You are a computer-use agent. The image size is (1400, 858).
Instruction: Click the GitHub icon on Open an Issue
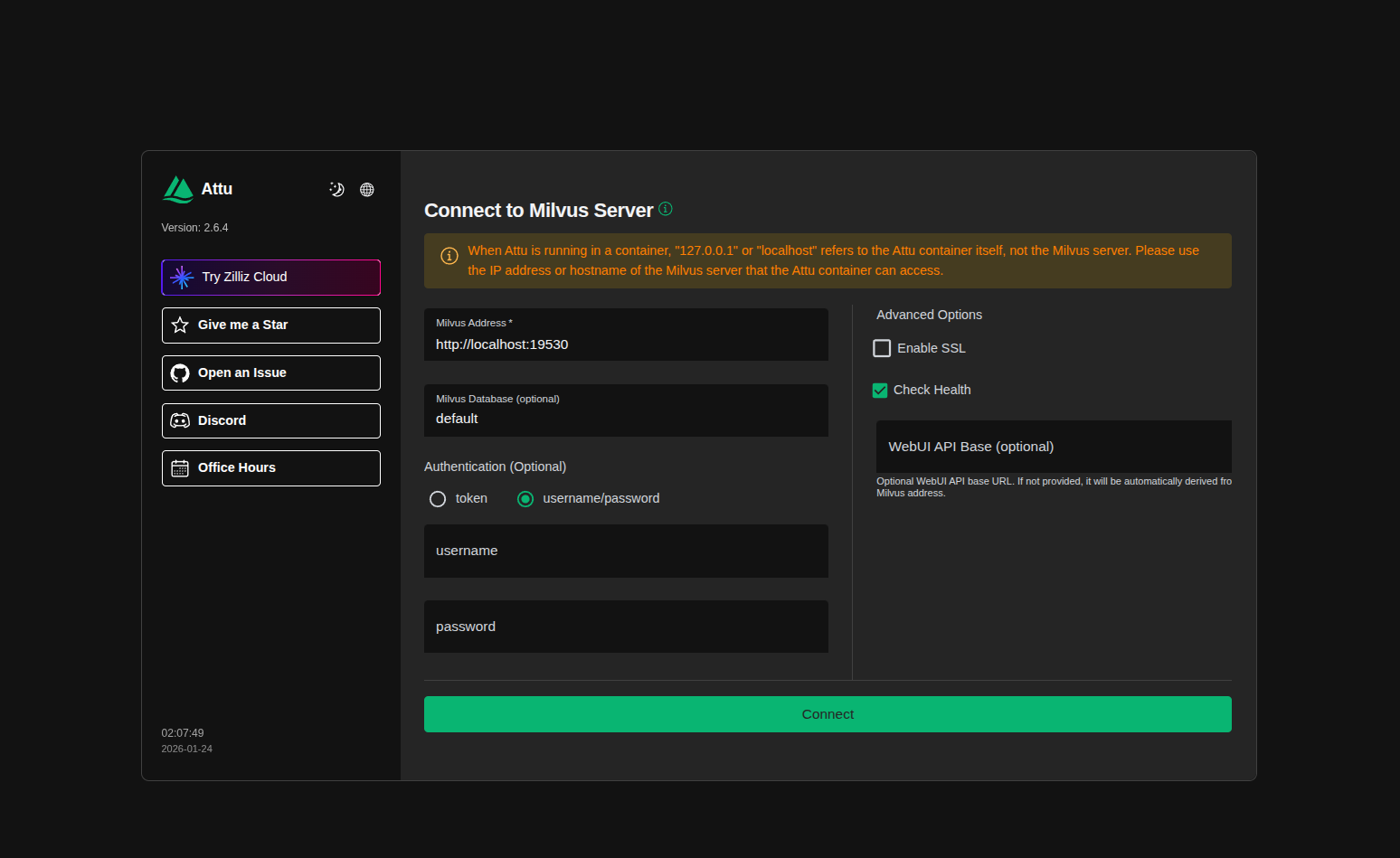pyautogui.click(x=180, y=372)
